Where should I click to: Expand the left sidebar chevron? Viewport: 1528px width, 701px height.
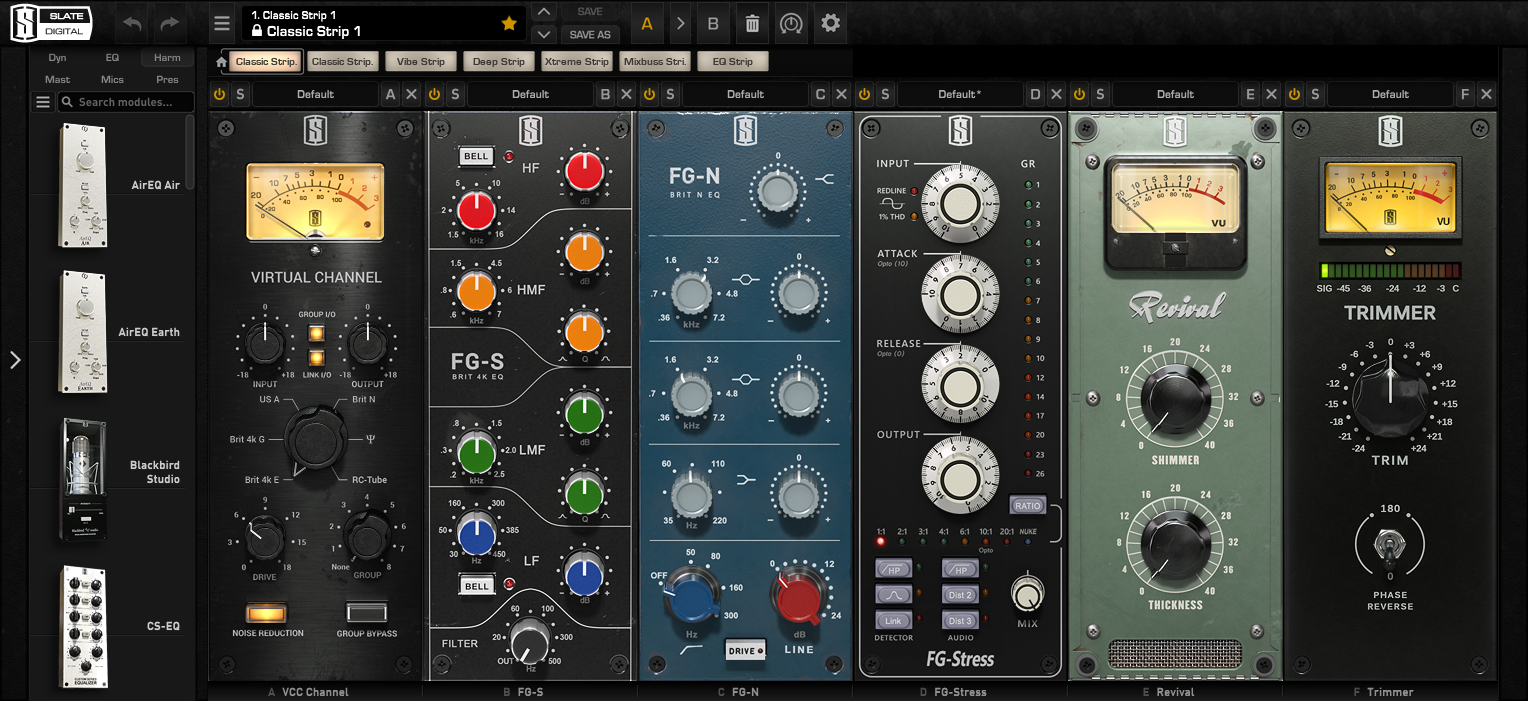14,360
